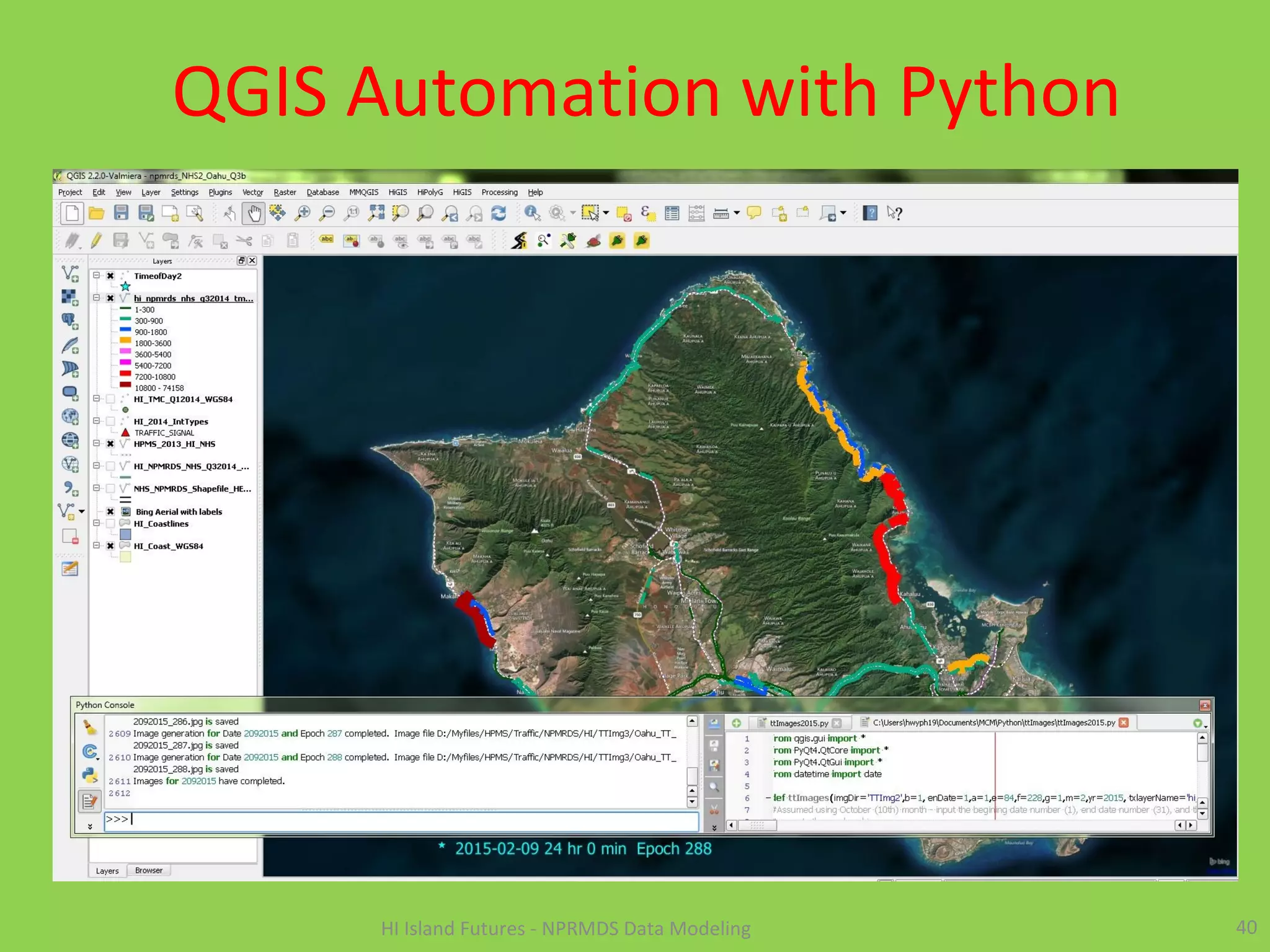Switch to the Browser tab
The height and width of the screenshot is (952, 1270).
(149, 870)
